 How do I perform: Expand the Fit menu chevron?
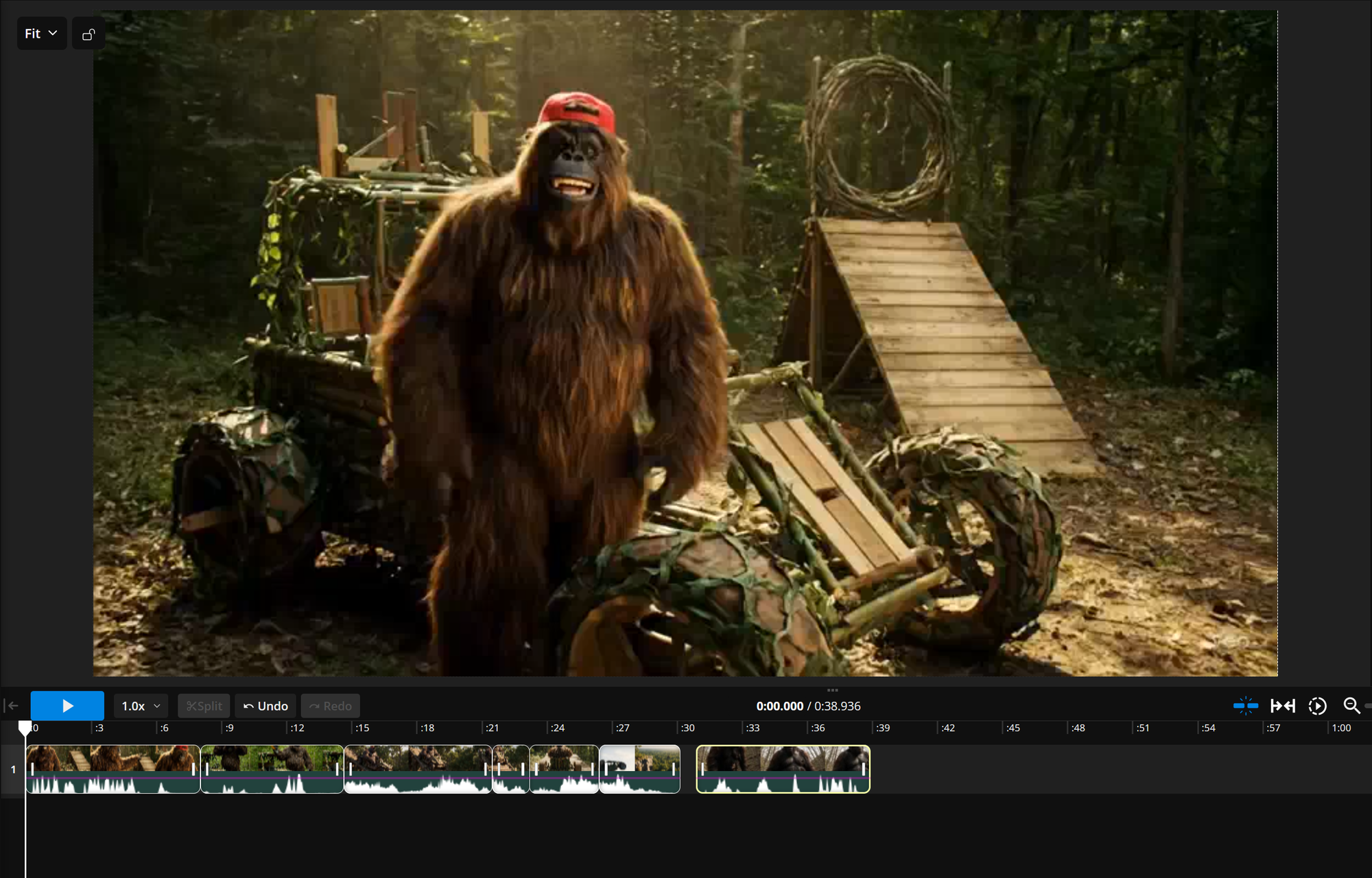coord(54,33)
